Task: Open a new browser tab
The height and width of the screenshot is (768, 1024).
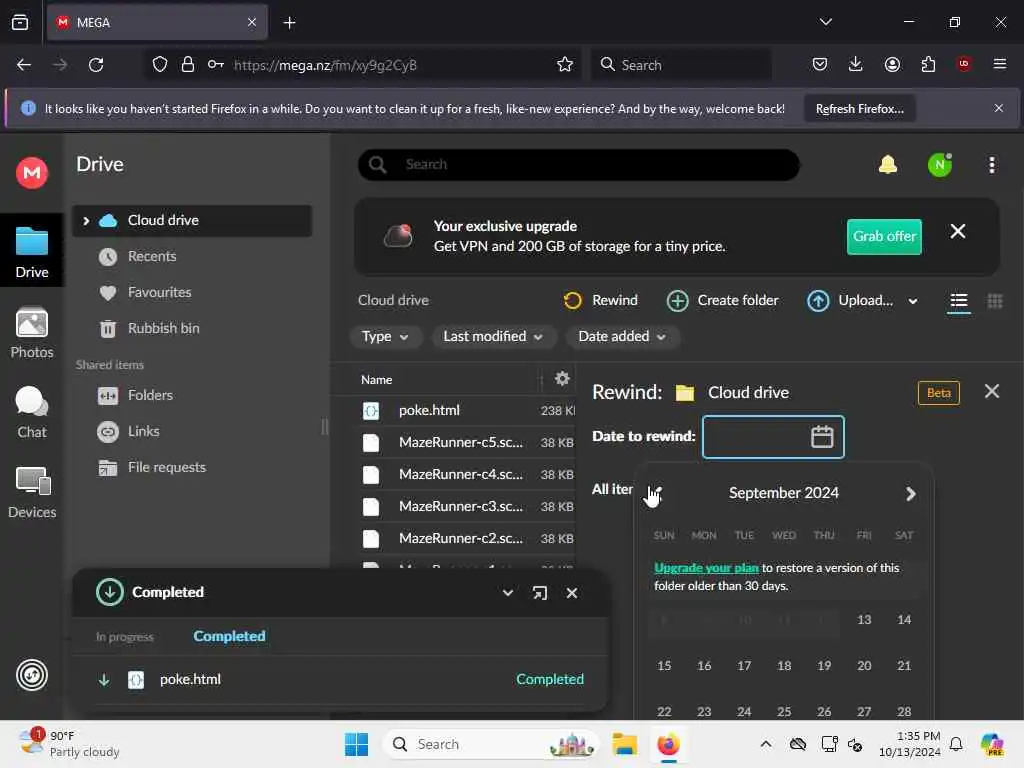Action: coord(289,23)
